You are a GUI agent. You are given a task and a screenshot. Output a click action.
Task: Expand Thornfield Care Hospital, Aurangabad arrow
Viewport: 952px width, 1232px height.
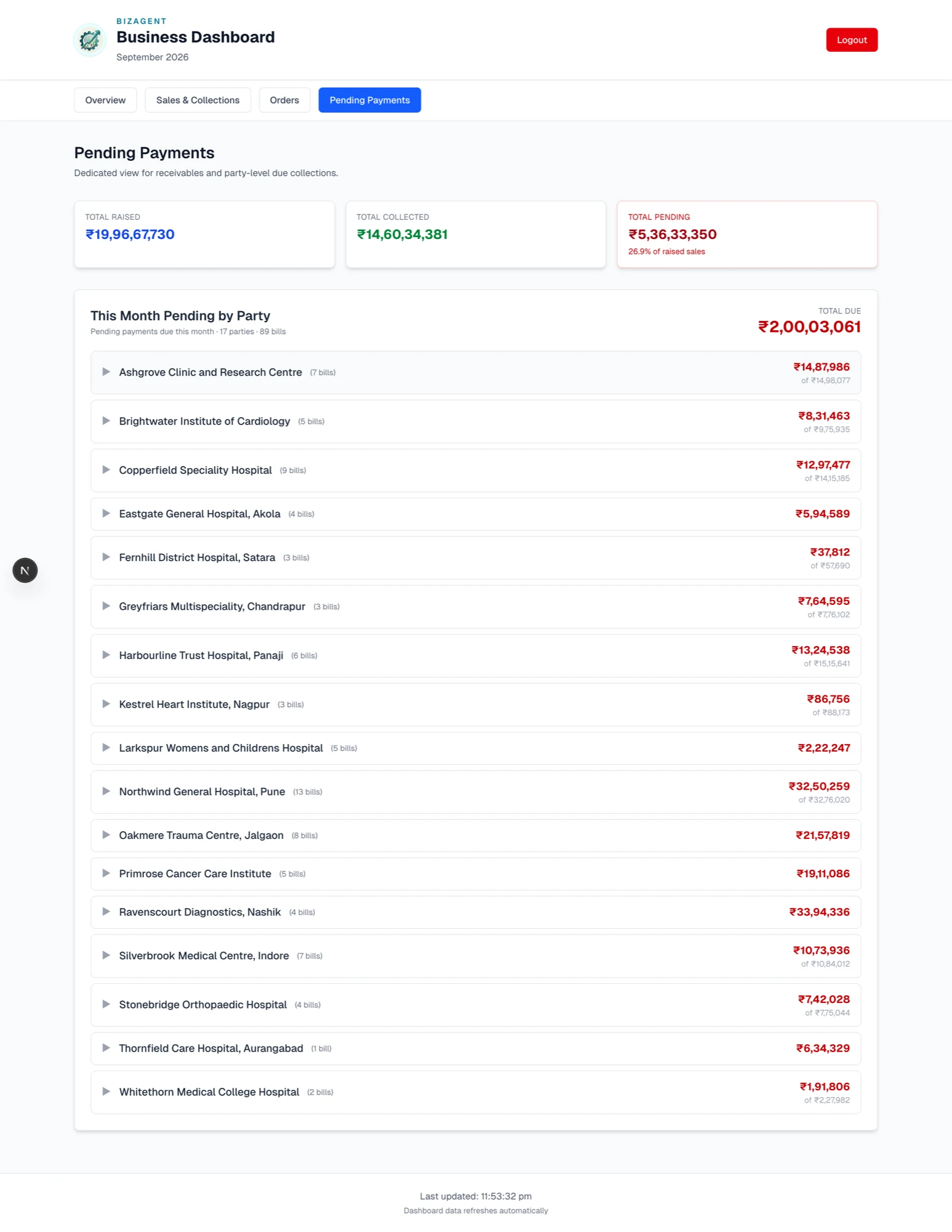click(x=106, y=1048)
